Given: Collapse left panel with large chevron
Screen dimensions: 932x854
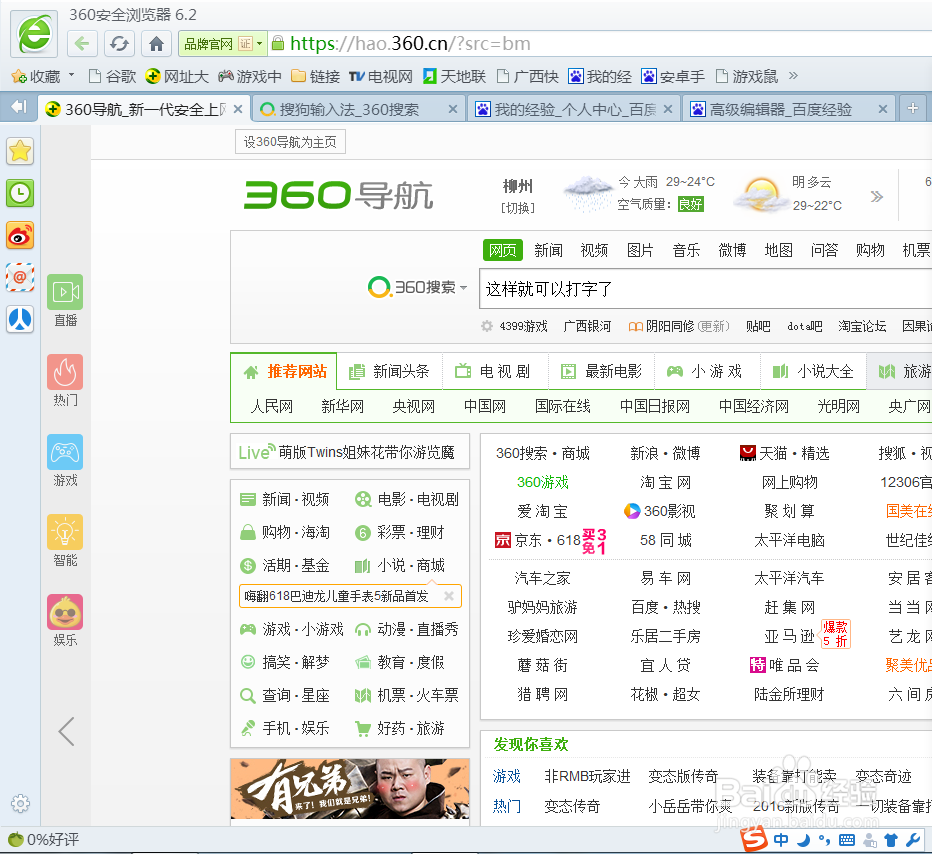Looking at the screenshot, I should (66, 731).
